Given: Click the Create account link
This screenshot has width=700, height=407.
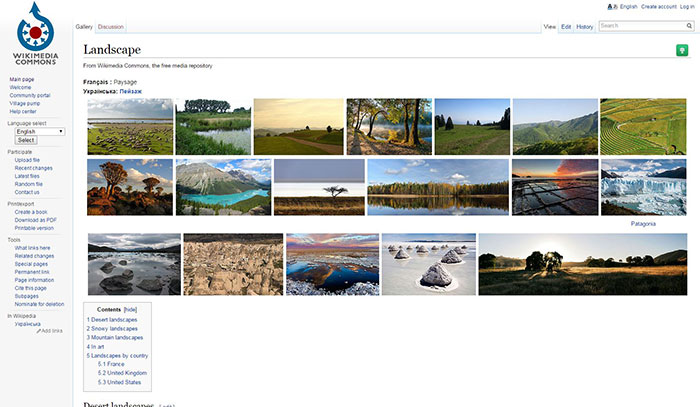Looking at the screenshot, I should click(659, 6).
